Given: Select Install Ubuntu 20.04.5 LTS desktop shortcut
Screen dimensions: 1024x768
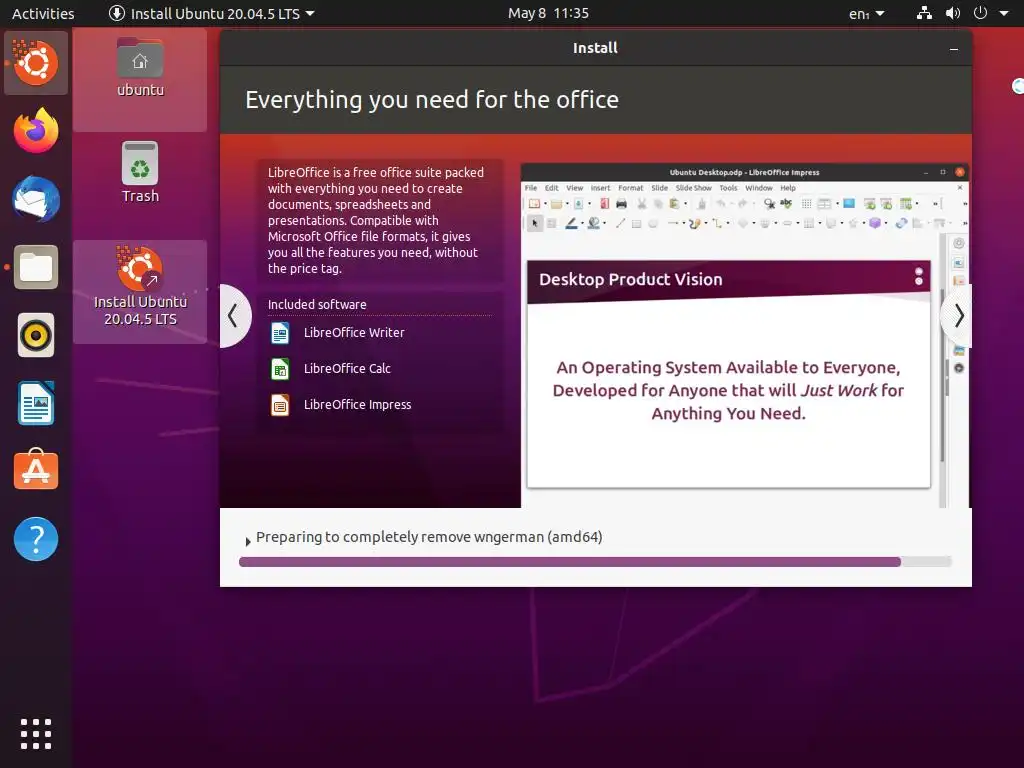Looking at the screenshot, I should 140,286.
